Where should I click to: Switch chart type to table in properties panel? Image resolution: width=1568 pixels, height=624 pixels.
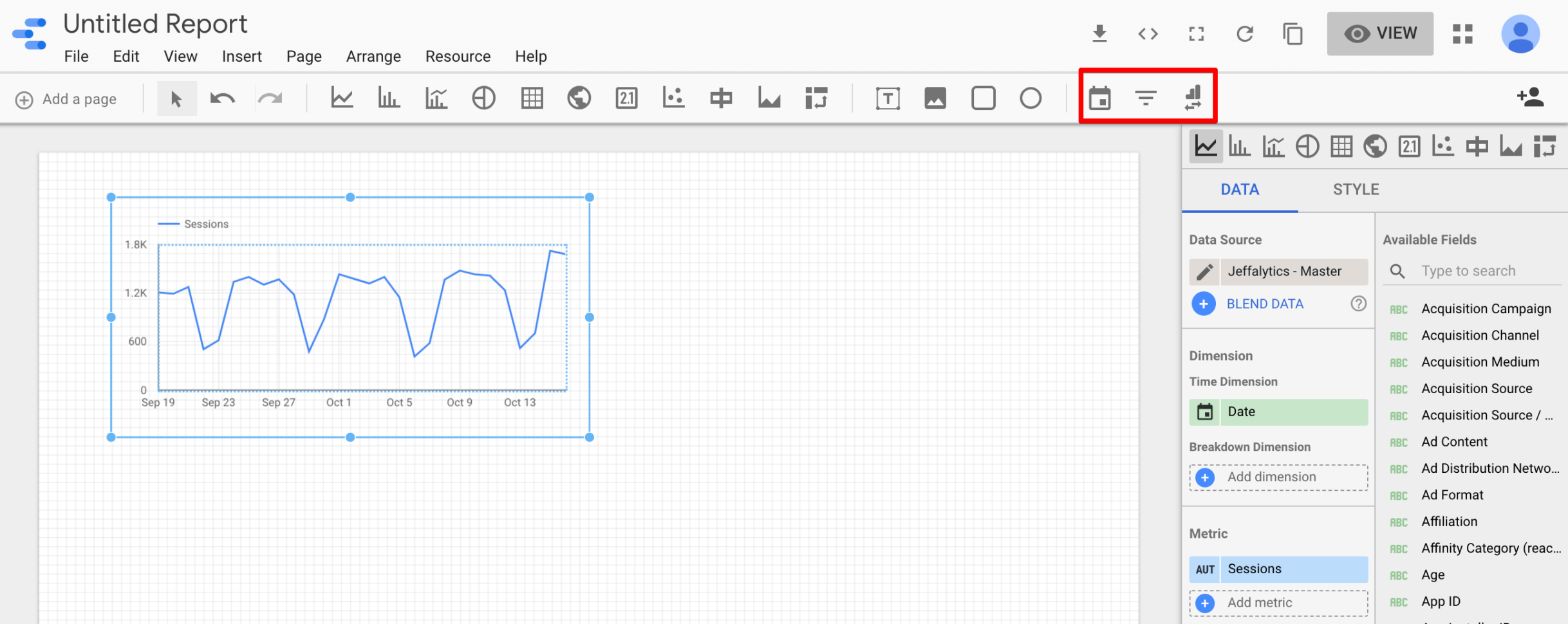[x=1341, y=146]
